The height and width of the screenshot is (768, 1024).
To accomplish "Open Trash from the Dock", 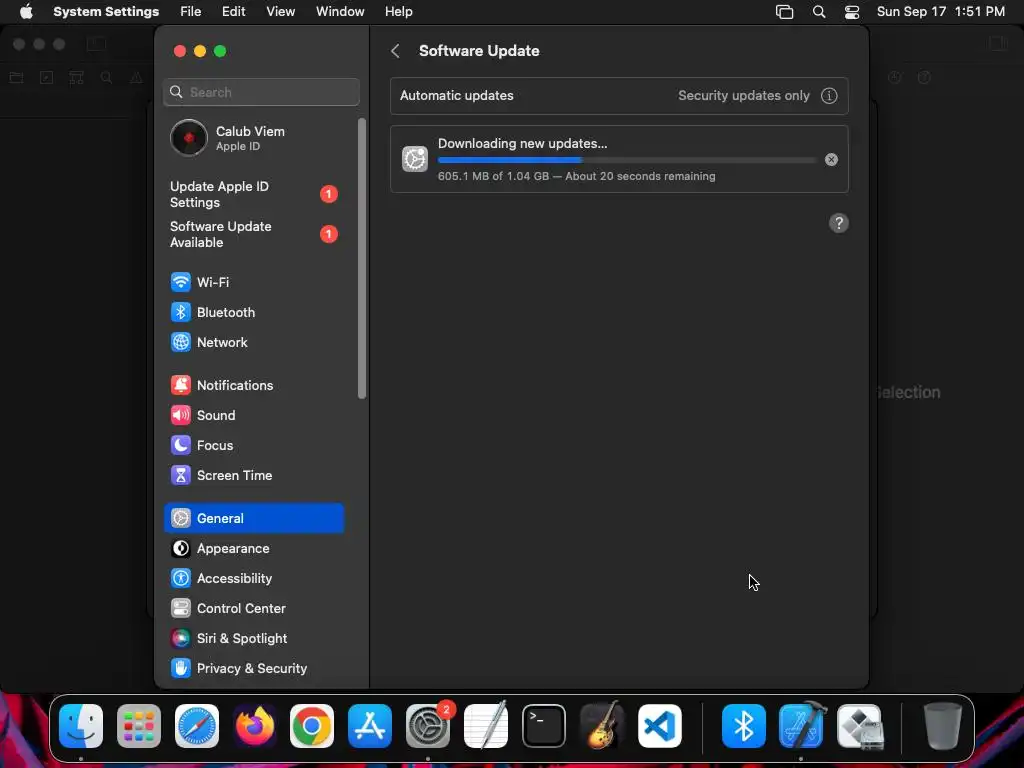I will tap(942, 726).
